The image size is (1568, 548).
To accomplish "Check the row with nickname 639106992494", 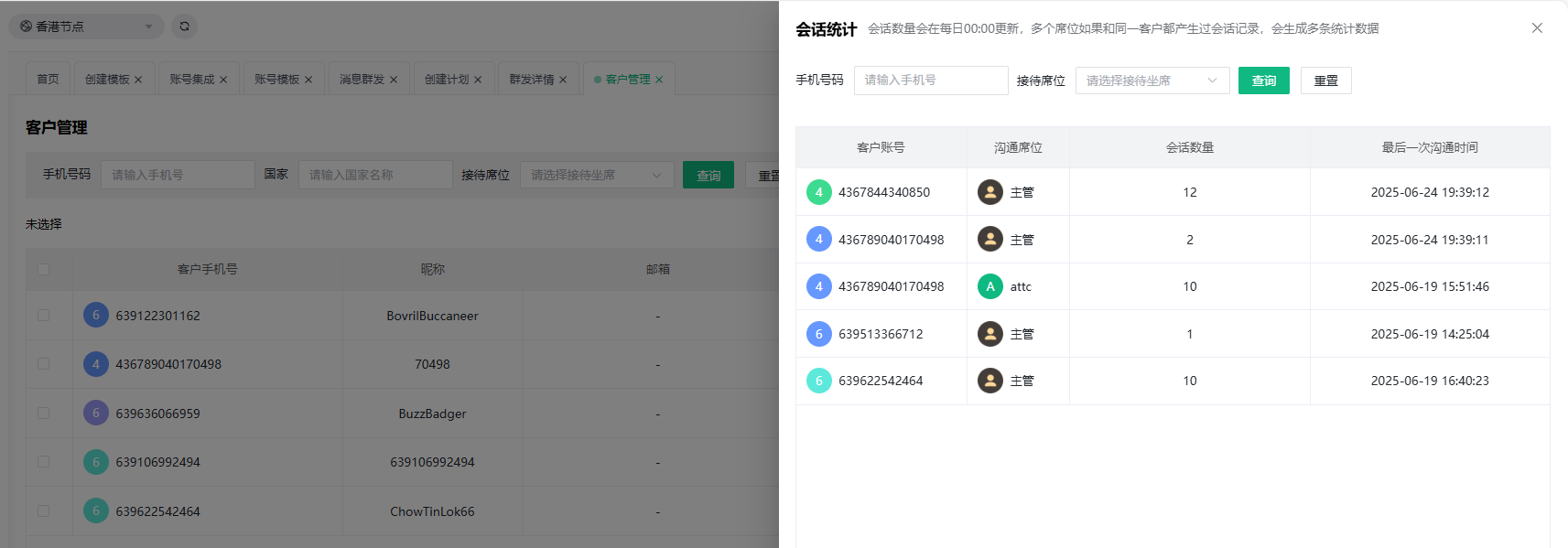I will pyautogui.click(x=43, y=462).
